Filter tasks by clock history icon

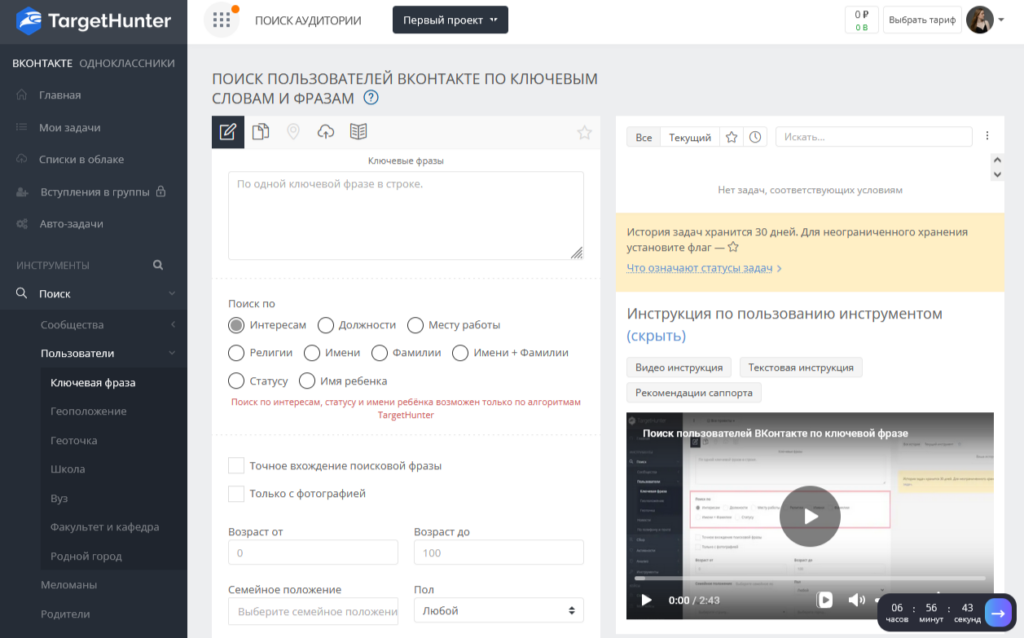click(x=755, y=137)
